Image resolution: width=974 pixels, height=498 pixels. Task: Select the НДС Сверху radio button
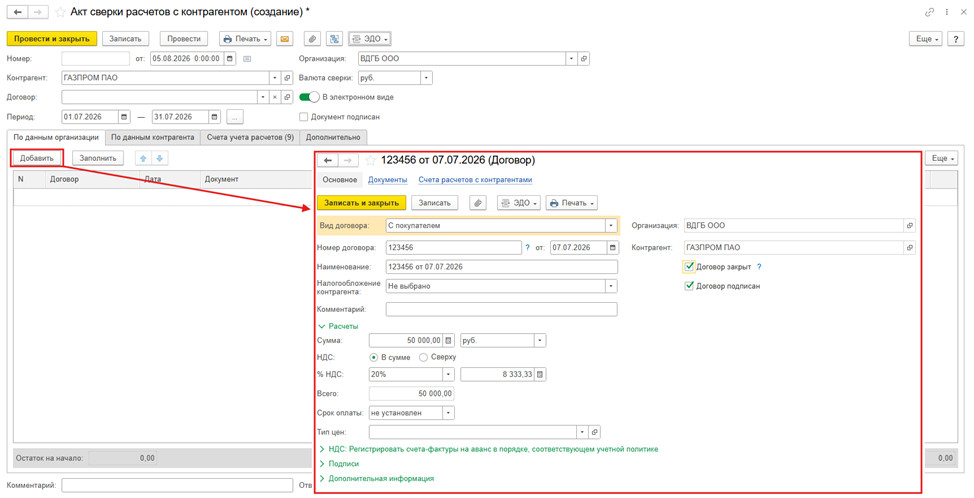click(x=423, y=357)
